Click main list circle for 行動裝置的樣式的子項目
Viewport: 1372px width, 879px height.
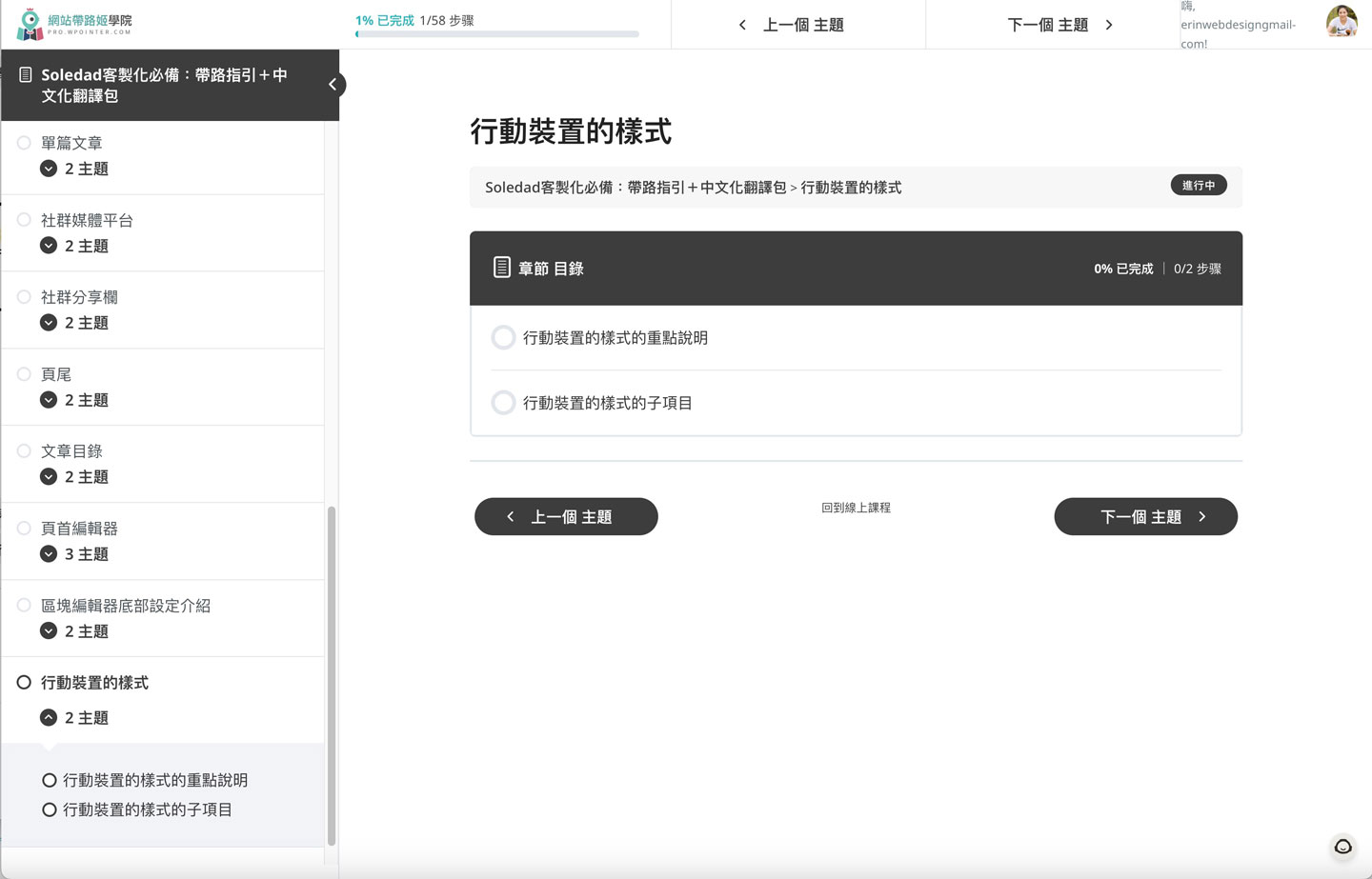(x=503, y=402)
